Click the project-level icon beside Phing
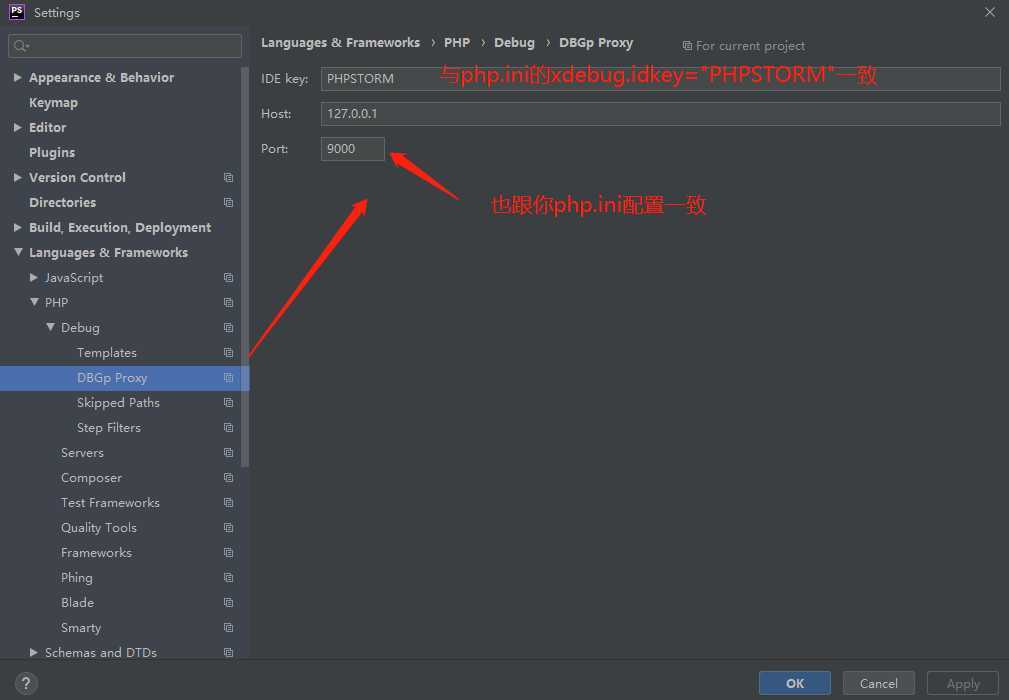Screen dimensions: 1009x700 click(x=228, y=578)
